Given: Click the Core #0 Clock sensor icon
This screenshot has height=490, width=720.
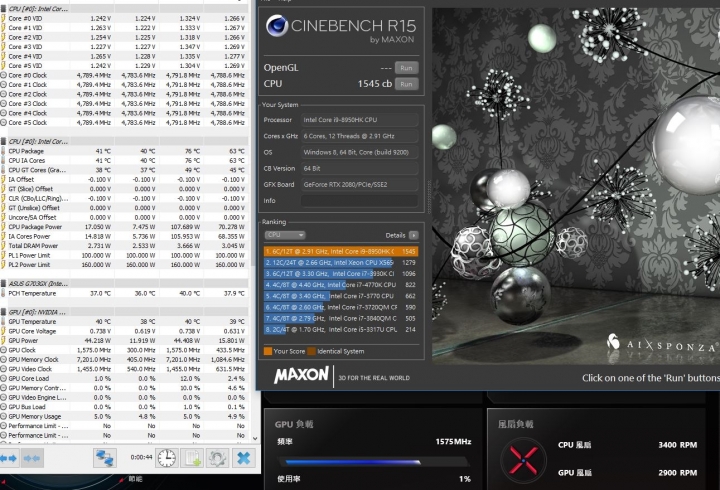Looking at the screenshot, I should [4, 75].
